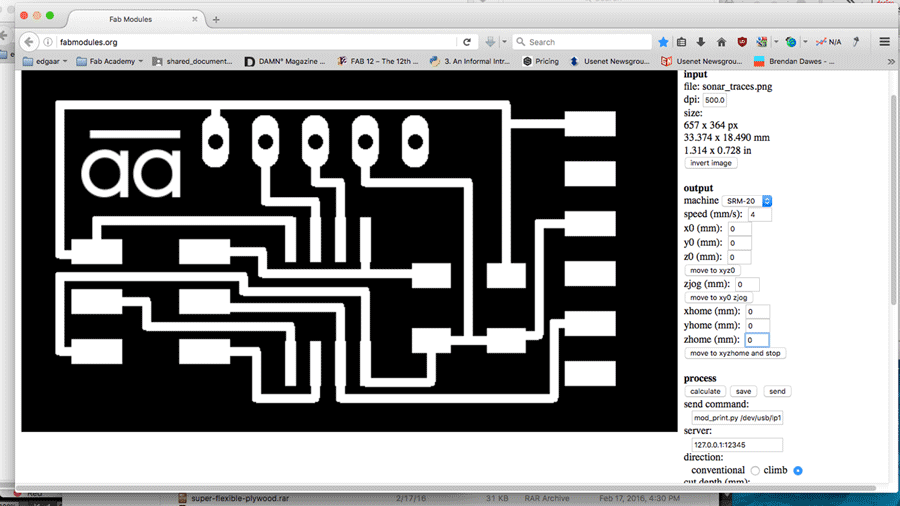The width and height of the screenshot is (900, 506).
Task: Open the machine SRM-20 dropdown
Action: pos(747,201)
